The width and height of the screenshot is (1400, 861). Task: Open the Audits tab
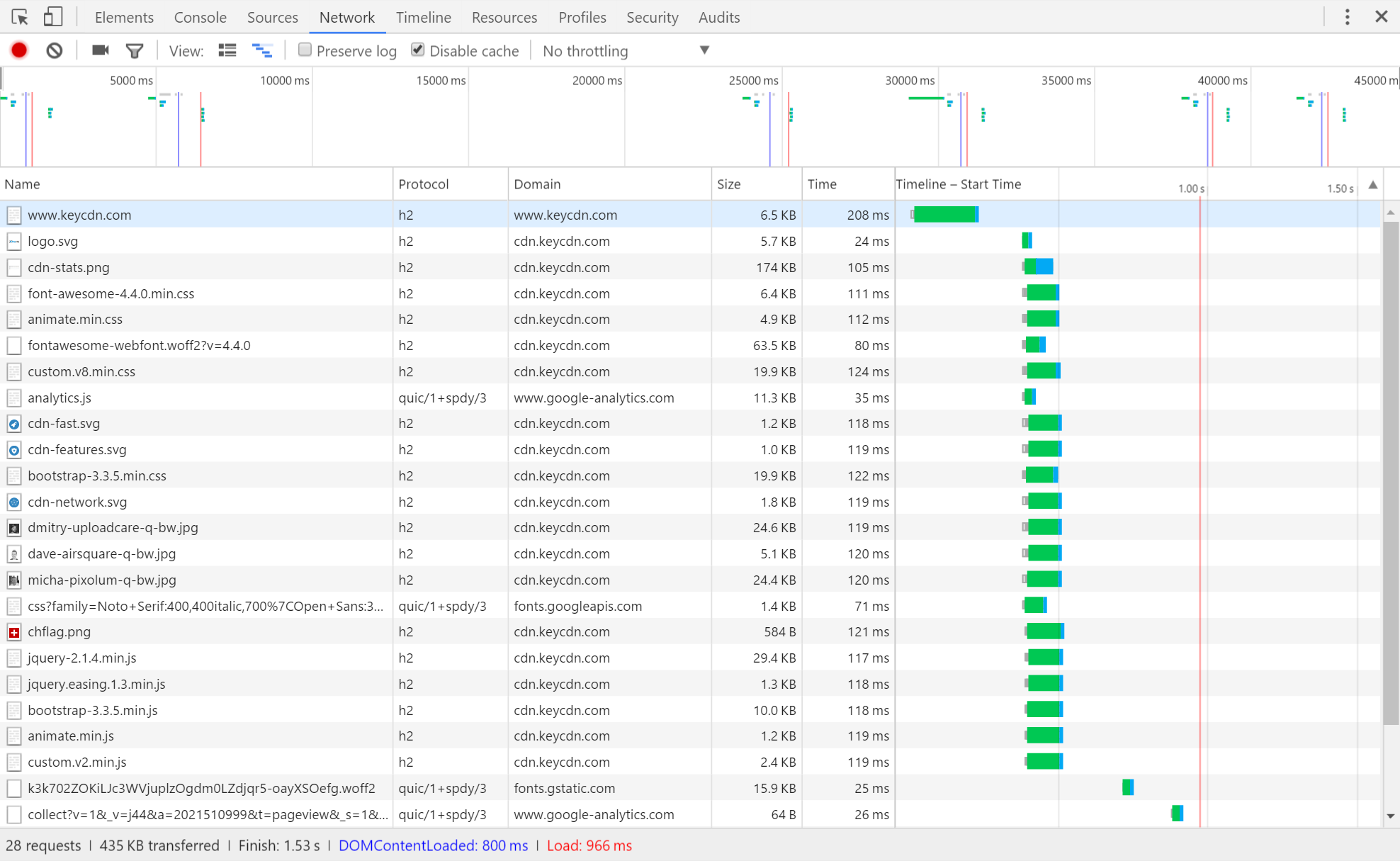[719, 17]
